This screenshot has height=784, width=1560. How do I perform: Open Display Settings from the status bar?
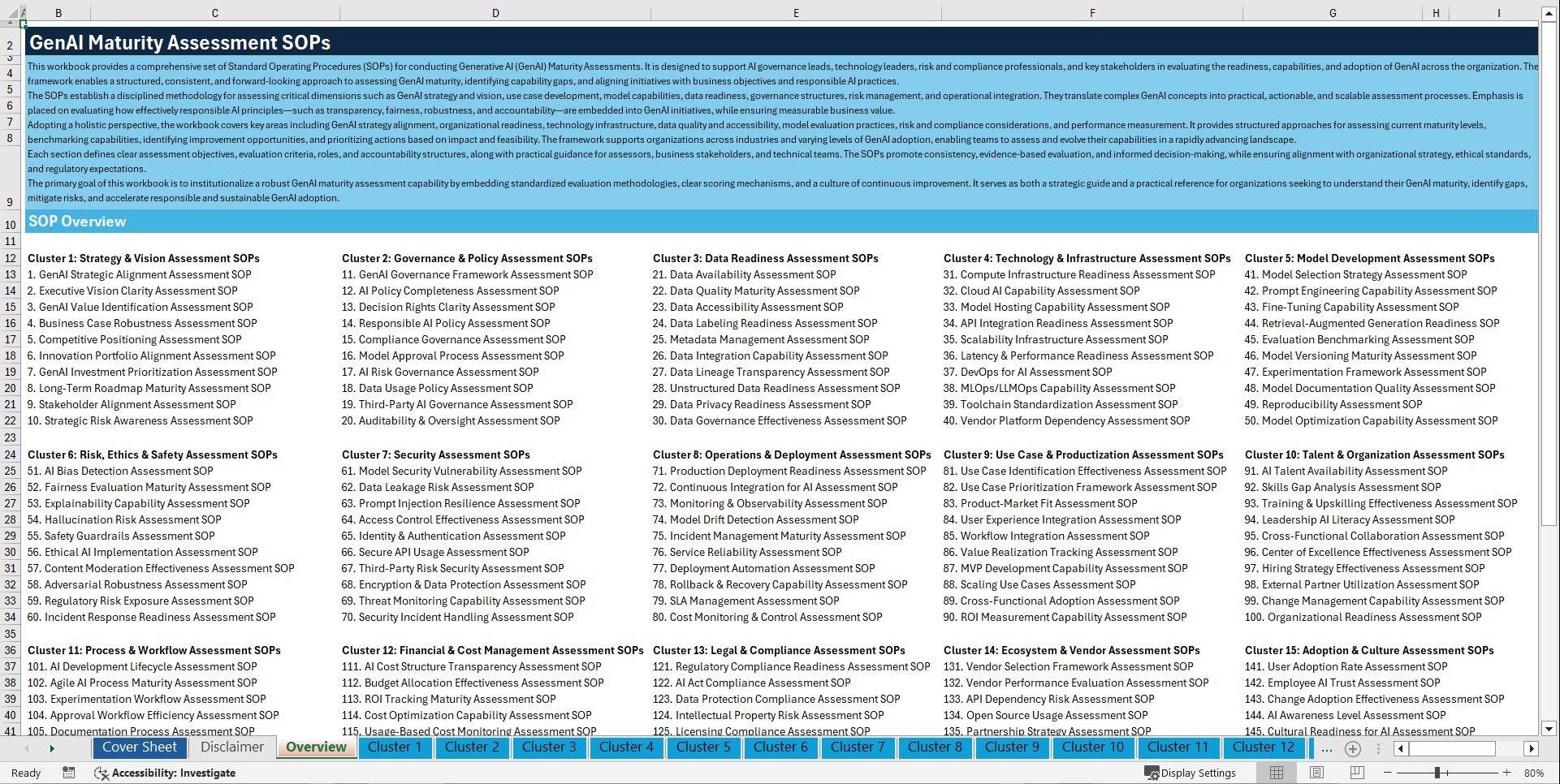tap(1191, 773)
